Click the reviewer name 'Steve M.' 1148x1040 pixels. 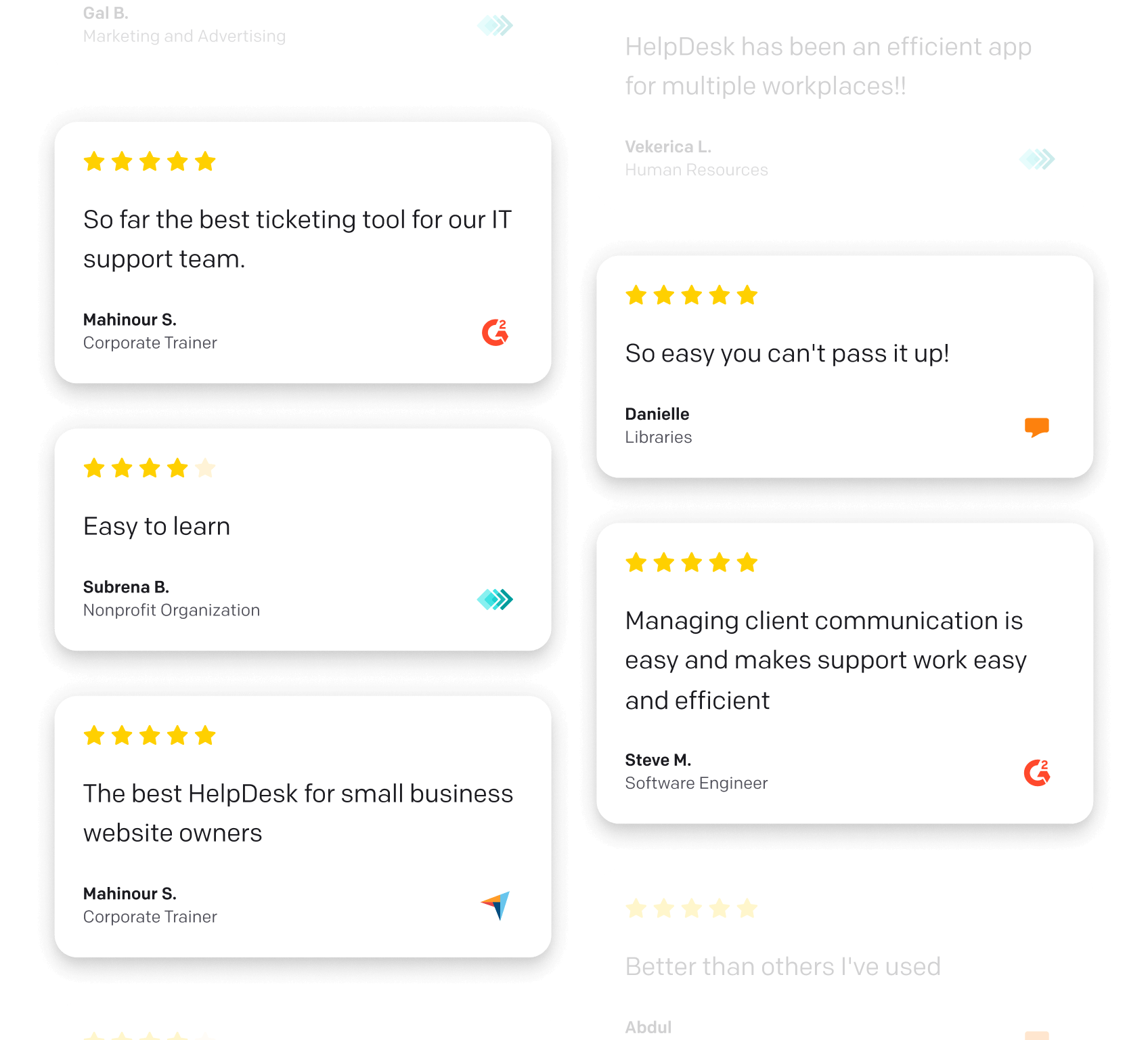coord(658,760)
